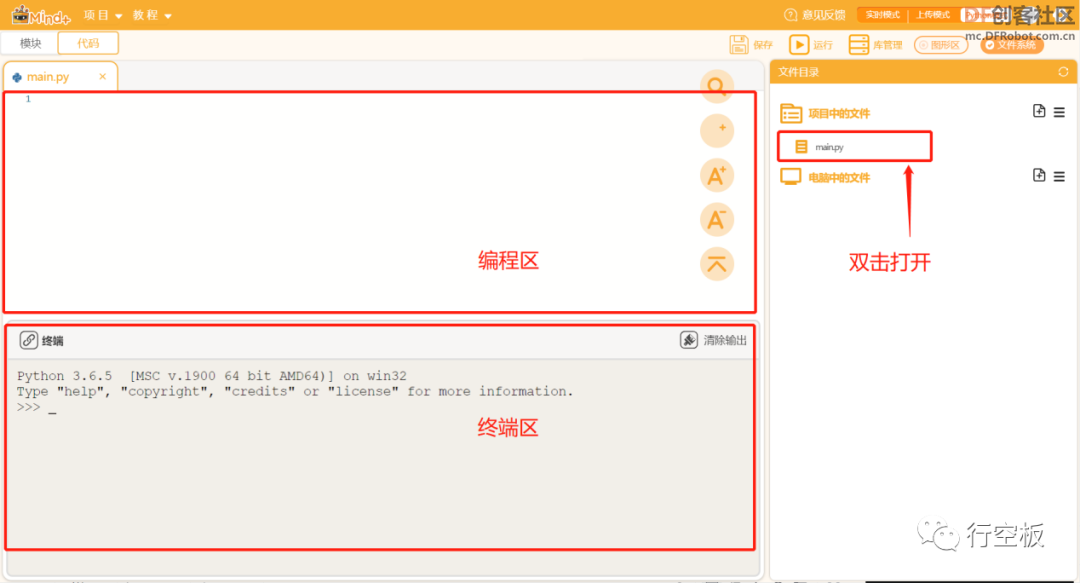1080x583 pixels.
Task: Click the 终端 terminal link icon
Action: tap(28, 340)
